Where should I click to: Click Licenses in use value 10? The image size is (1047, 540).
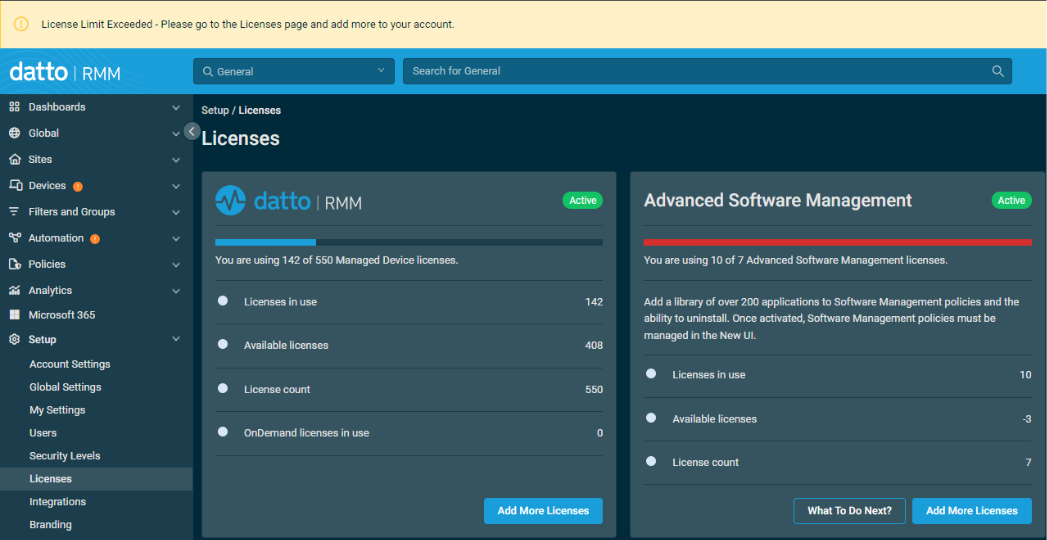pyautogui.click(x=1026, y=374)
